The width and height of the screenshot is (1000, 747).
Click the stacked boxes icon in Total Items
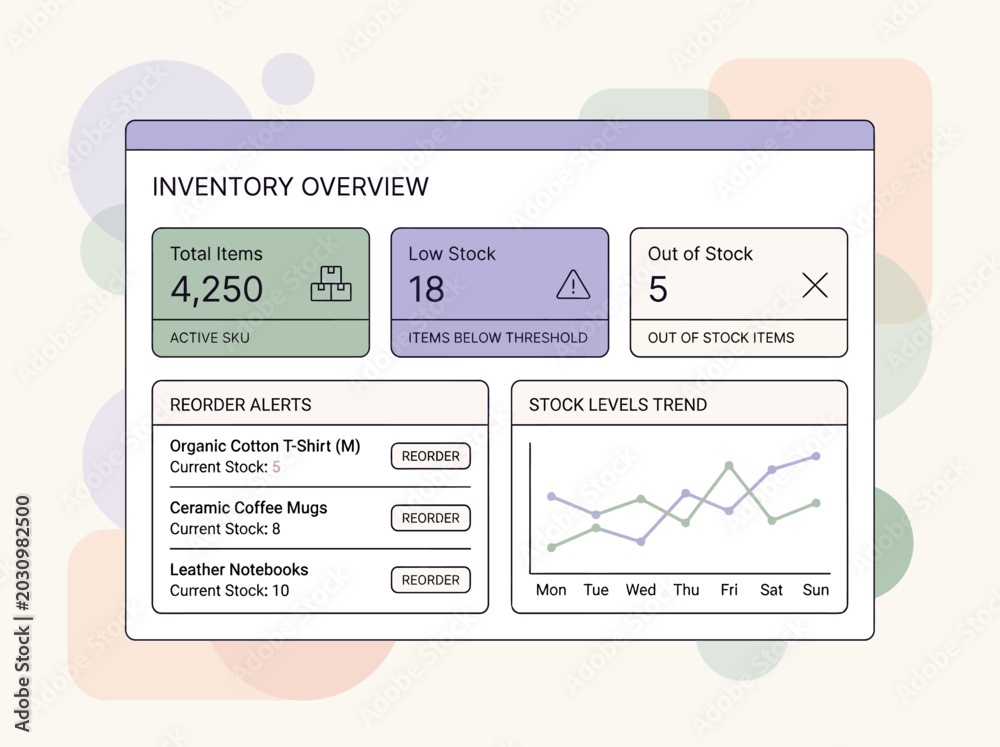click(331, 284)
